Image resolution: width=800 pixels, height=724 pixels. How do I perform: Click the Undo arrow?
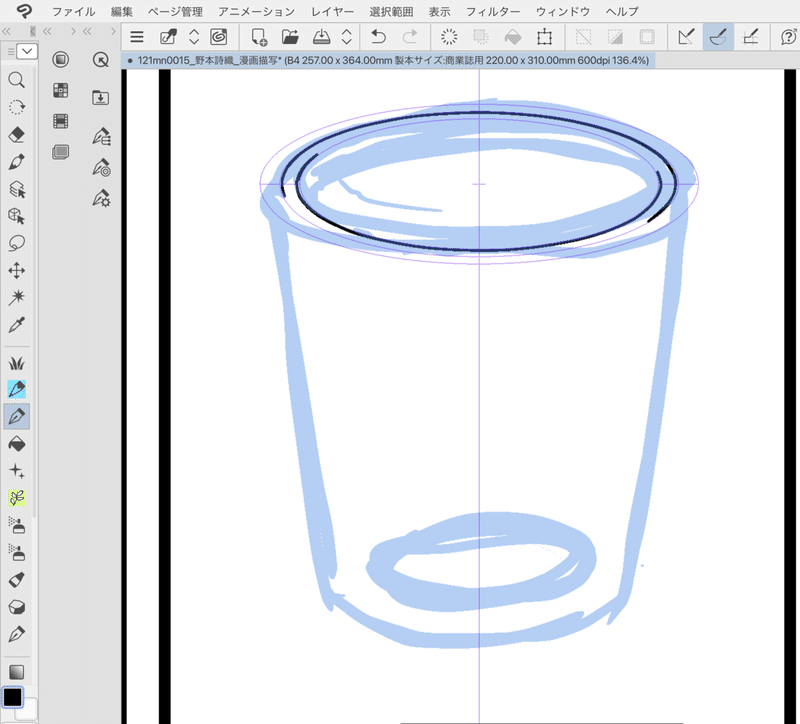click(x=378, y=37)
